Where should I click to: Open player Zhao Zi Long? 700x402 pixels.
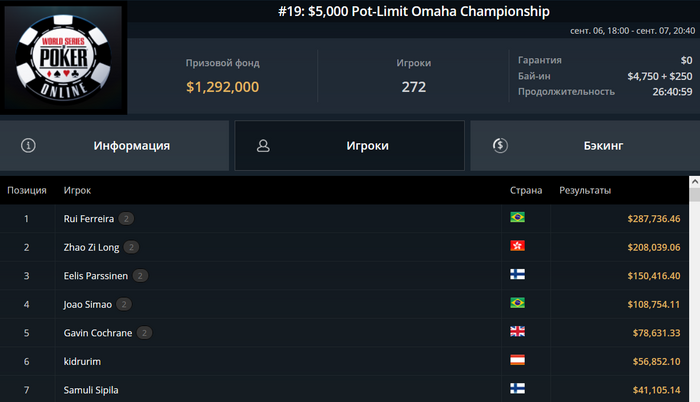(x=92, y=247)
